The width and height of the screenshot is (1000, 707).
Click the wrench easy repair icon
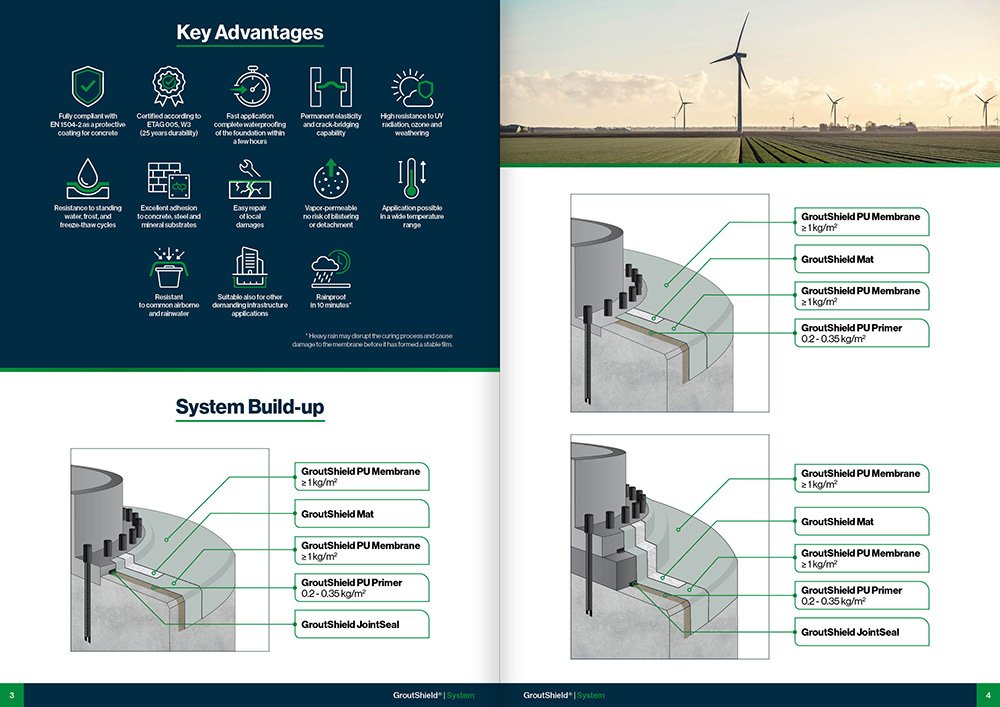pos(250,179)
